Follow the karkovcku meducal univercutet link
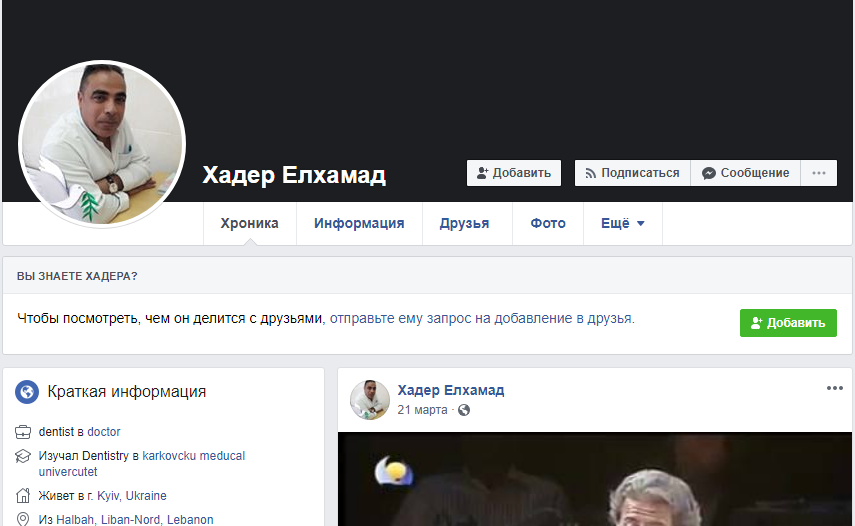Viewport: 855px width, 526px height. point(193,456)
